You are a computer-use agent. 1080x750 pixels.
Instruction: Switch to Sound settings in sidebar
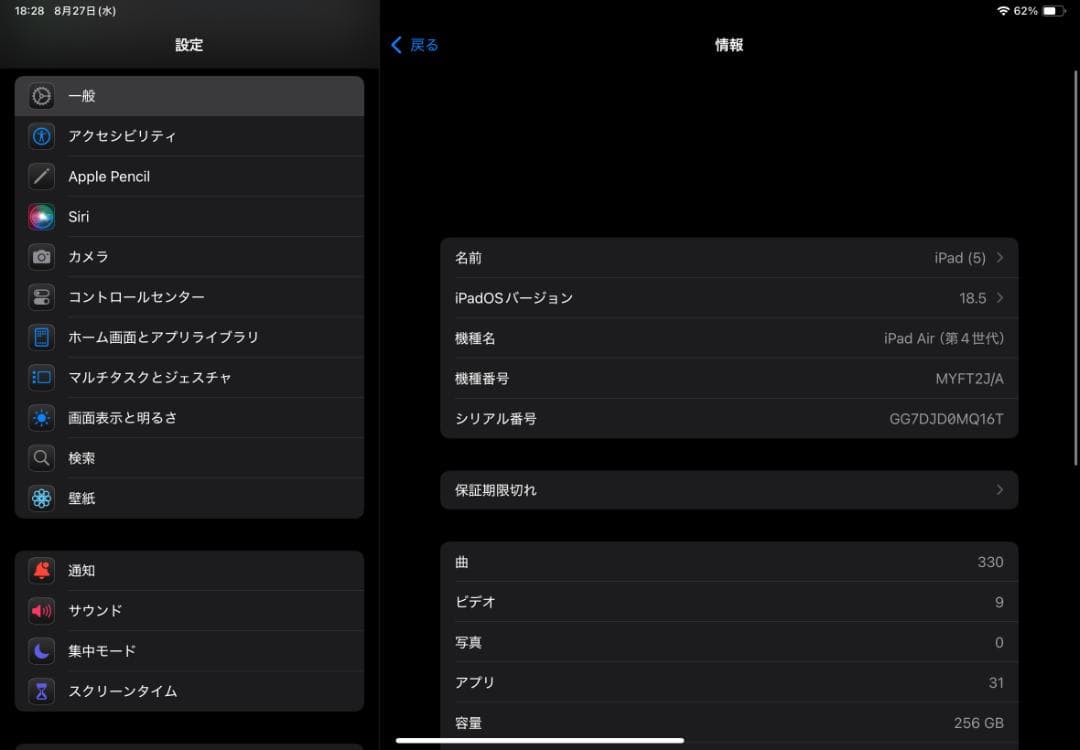point(40,610)
